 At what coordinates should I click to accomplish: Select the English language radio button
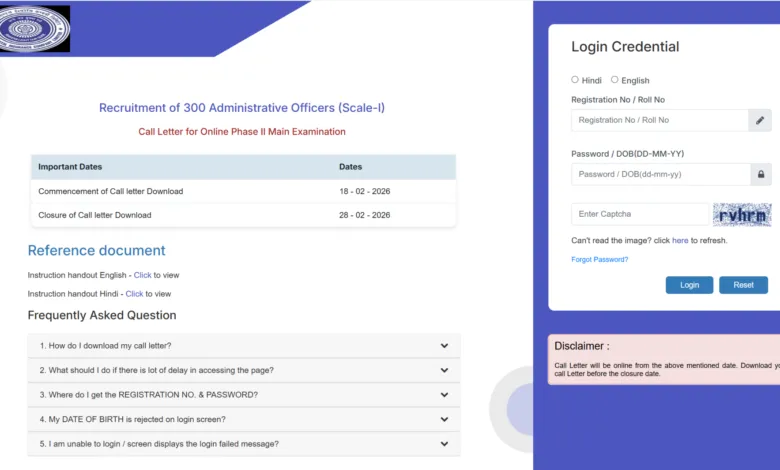tap(615, 80)
